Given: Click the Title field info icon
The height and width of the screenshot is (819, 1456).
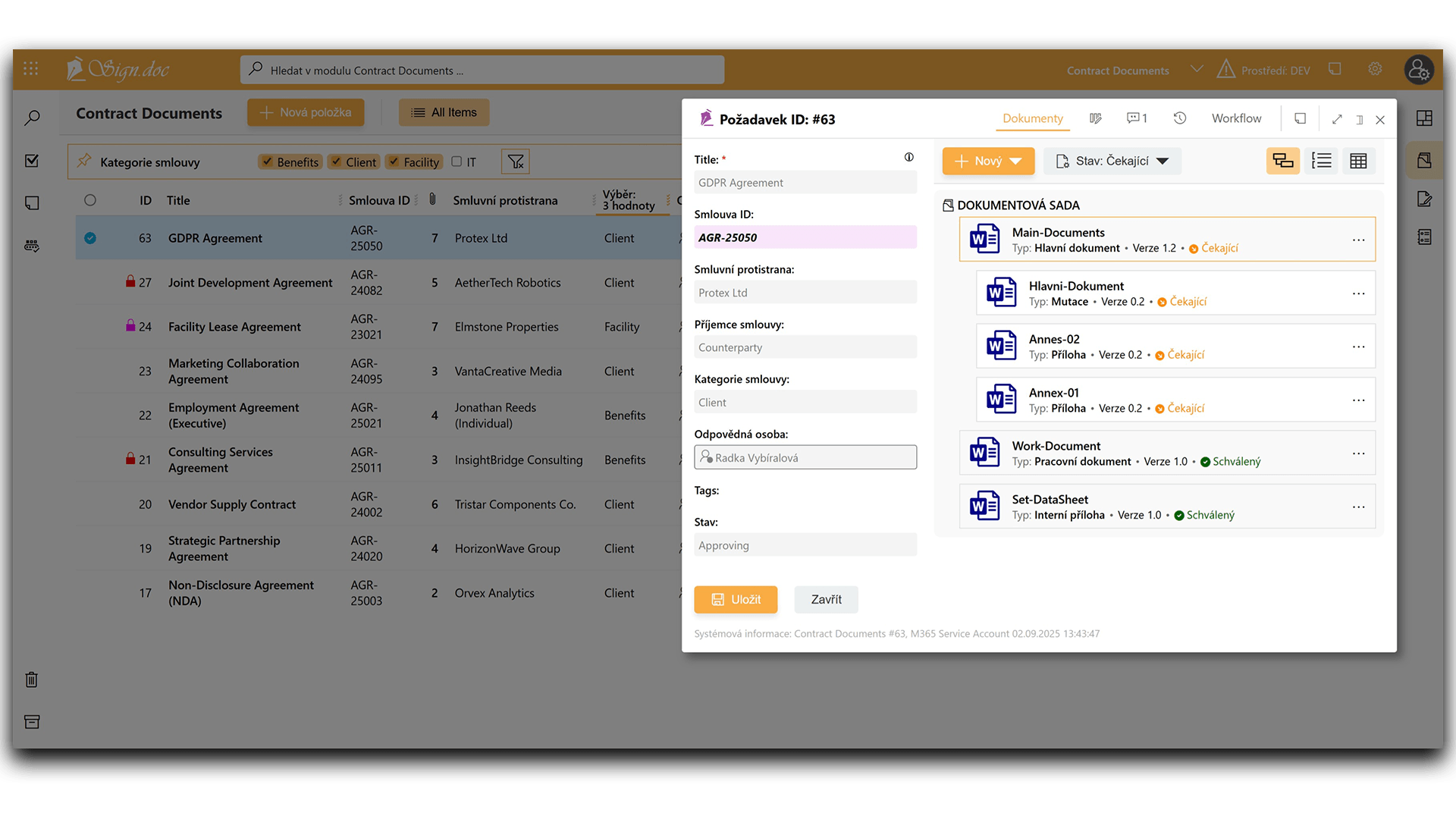Looking at the screenshot, I should [908, 157].
